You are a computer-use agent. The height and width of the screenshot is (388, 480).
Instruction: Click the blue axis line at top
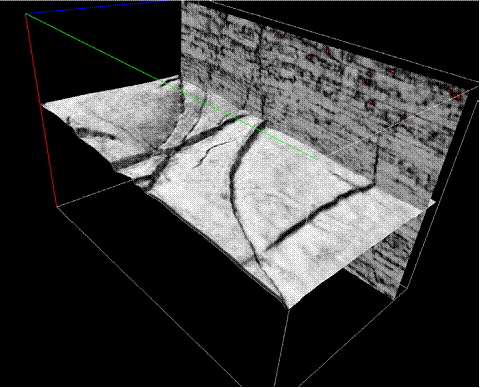97,7
